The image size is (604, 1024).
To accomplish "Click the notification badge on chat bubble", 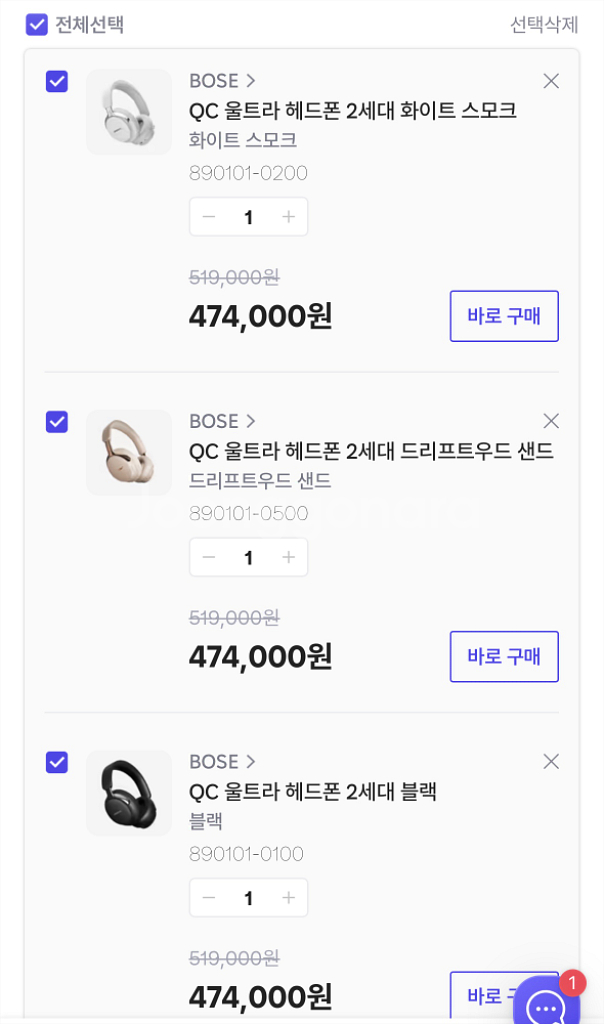I will click(x=573, y=984).
